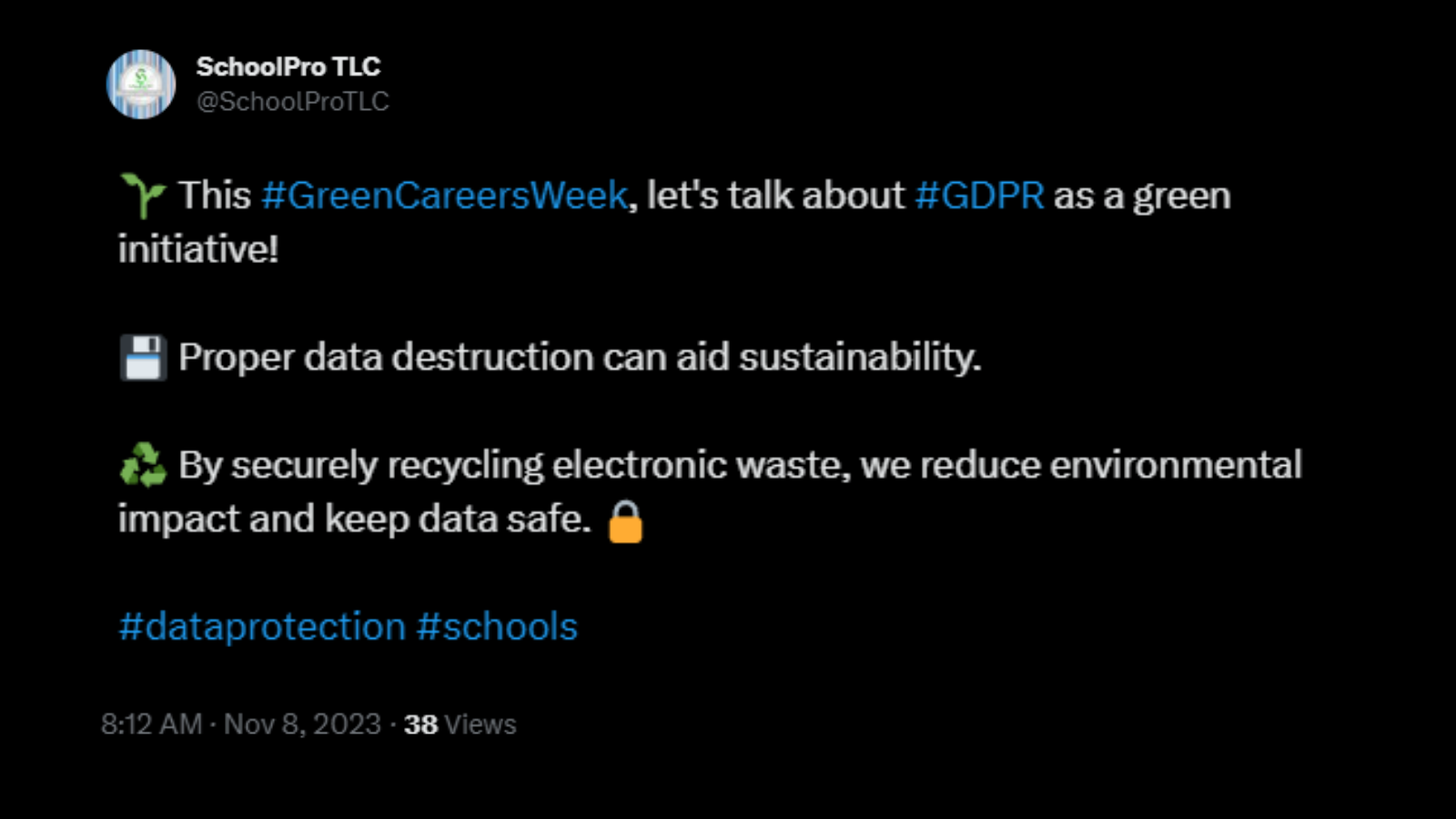
Task: Click the Nov 8, 2023 date
Action: [302, 724]
